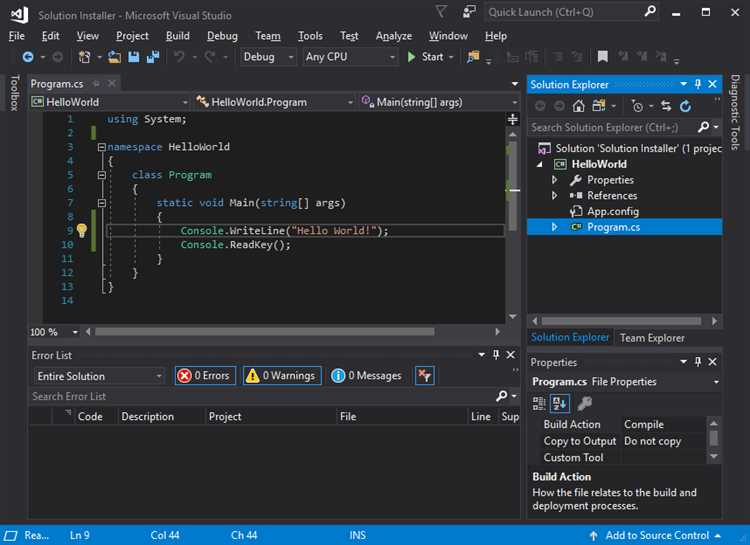Open the Debug menu

pos(222,36)
